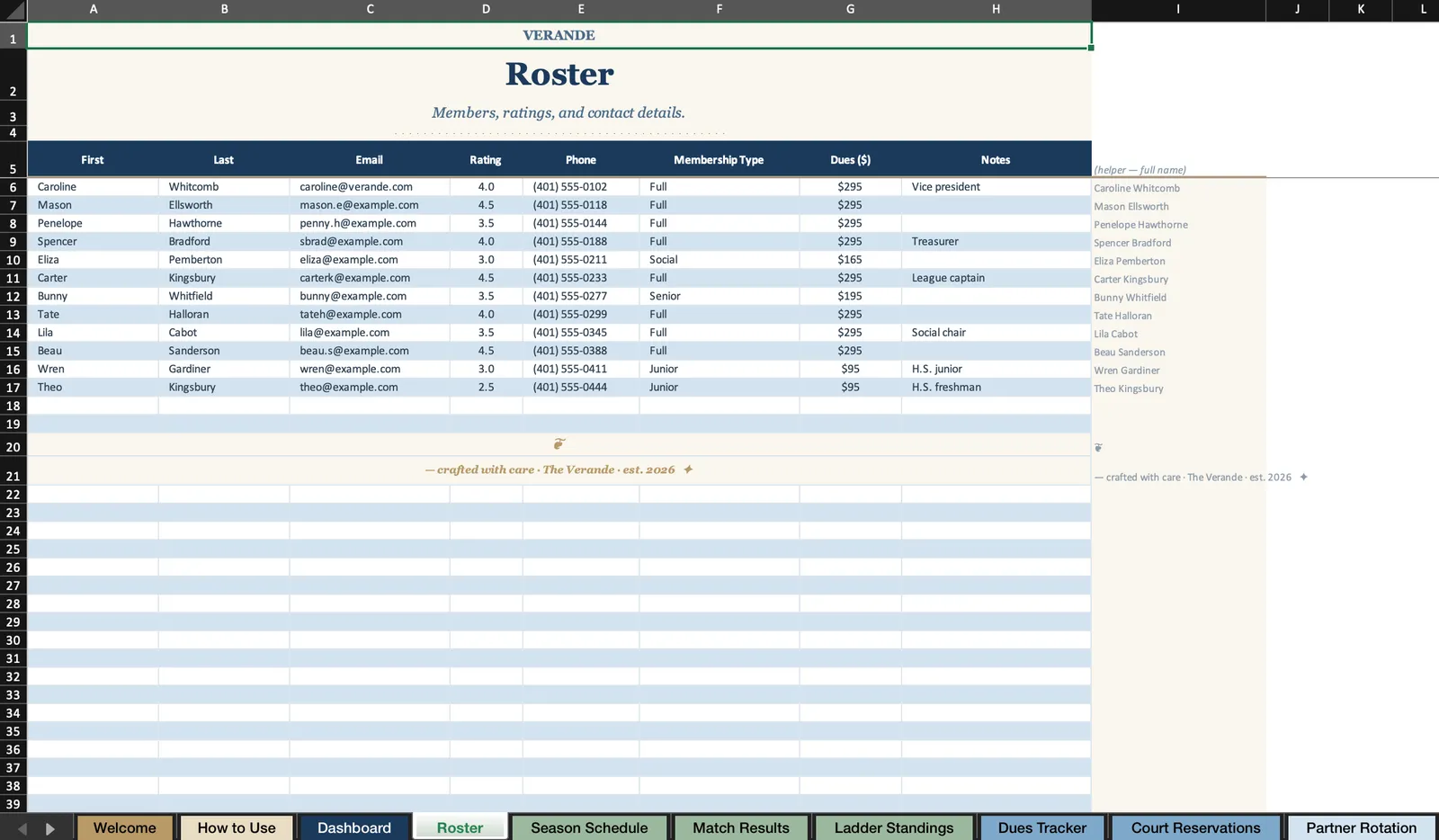
Task: Select the Court Reservations tab
Action: (x=1196, y=828)
